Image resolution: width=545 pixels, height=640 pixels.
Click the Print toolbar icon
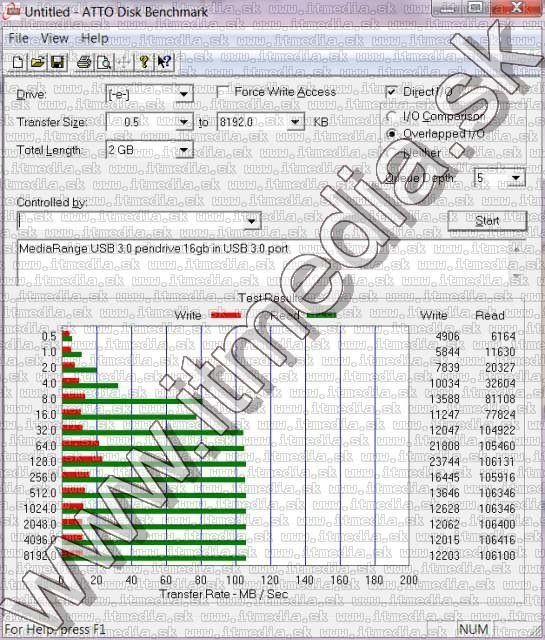[x=84, y=62]
